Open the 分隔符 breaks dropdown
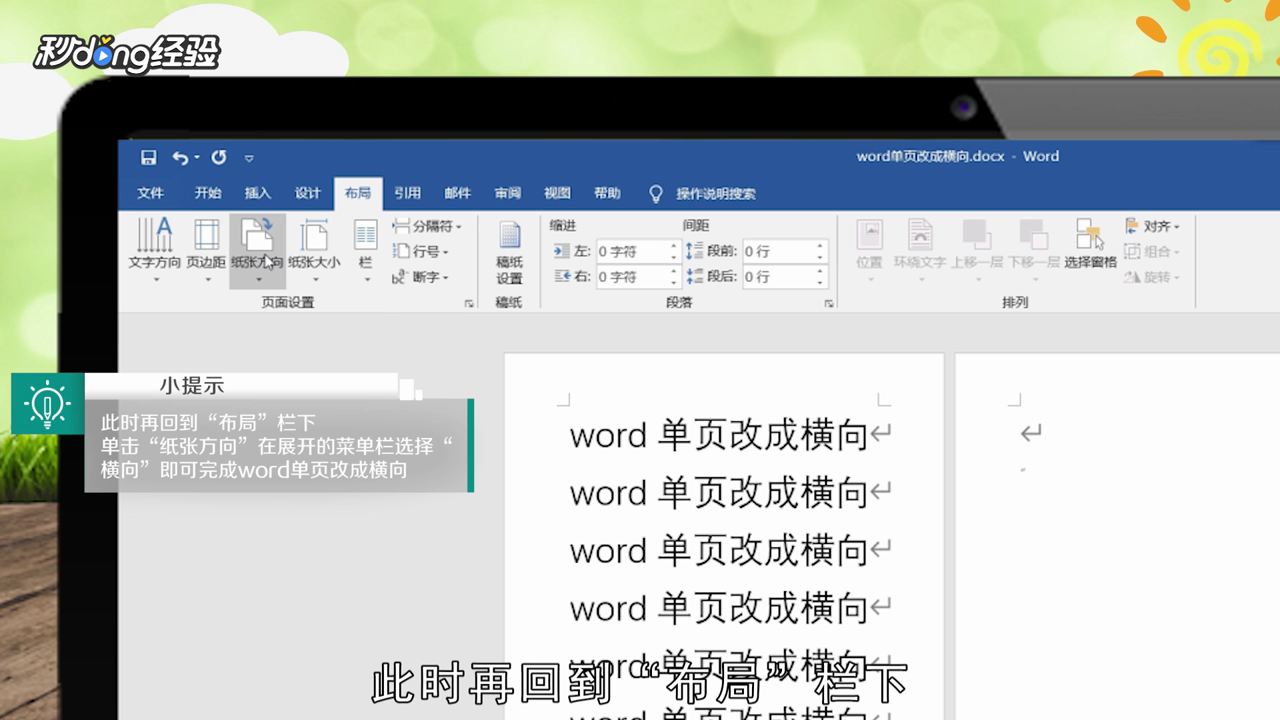1280x720 pixels. 427,227
